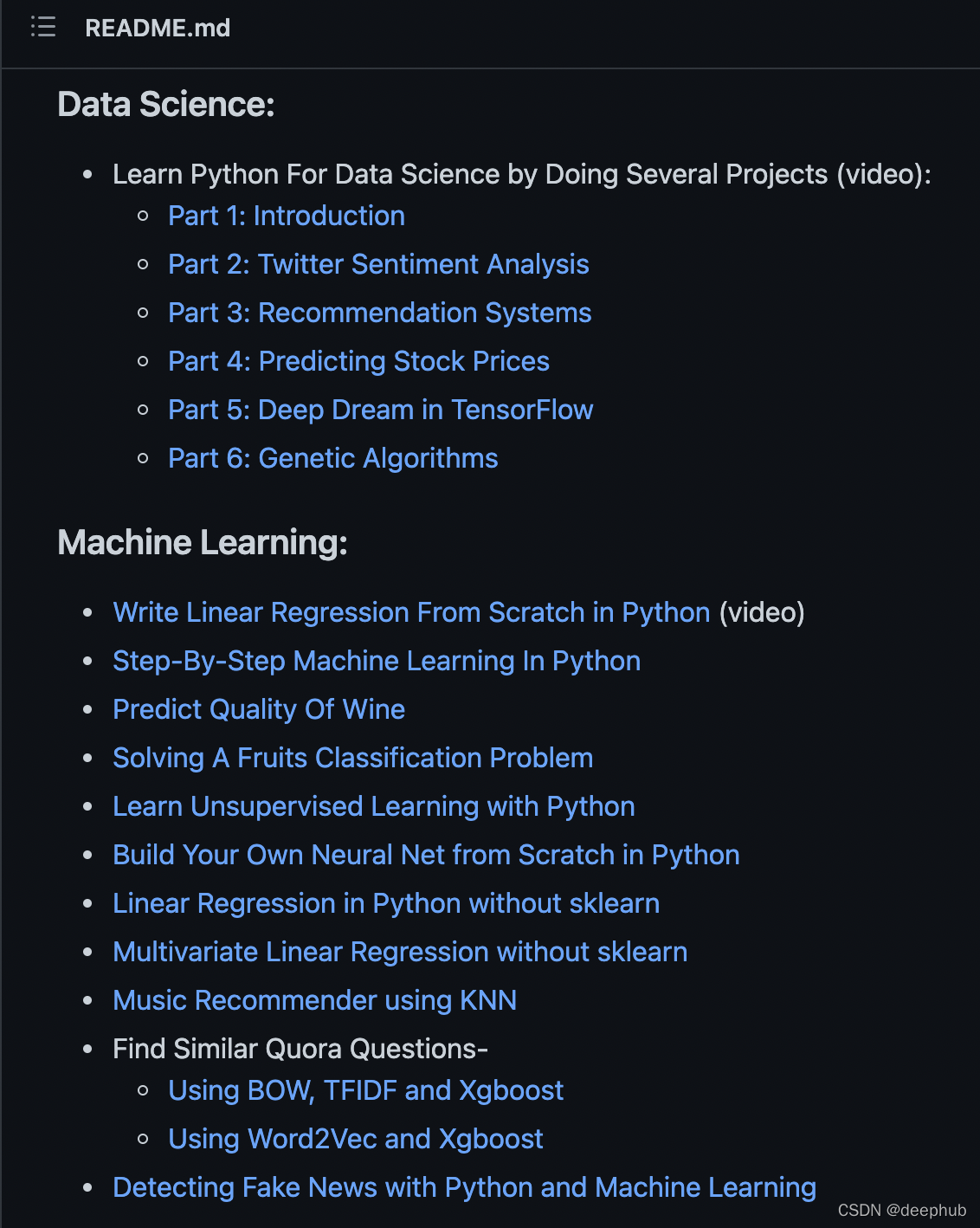Open Build Your Own Neural Net link

click(x=426, y=855)
